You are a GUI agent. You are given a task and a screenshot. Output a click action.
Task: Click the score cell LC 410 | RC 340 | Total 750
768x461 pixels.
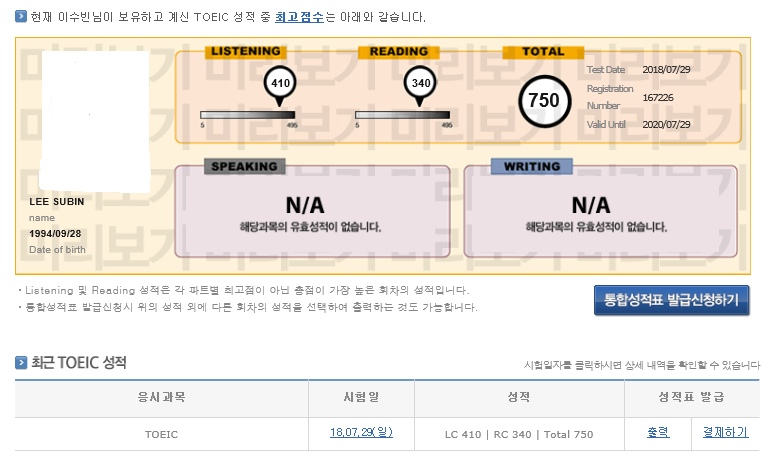(x=519, y=435)
